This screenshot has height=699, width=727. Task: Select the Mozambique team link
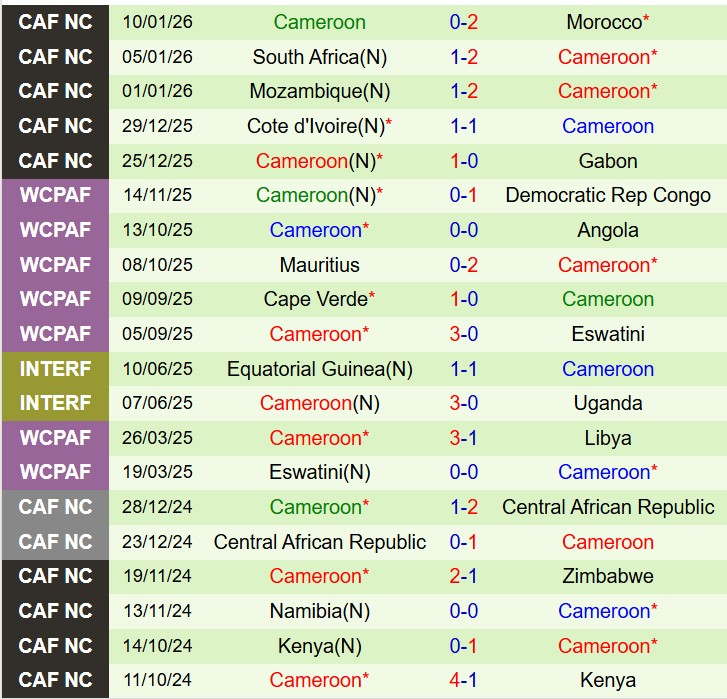305,91
